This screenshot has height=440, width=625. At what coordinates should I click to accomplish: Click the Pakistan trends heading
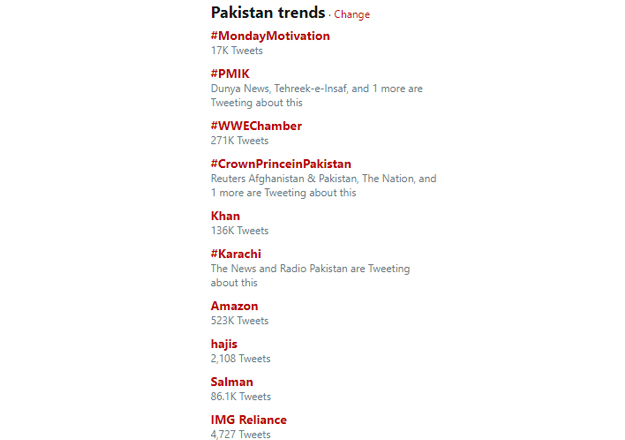pyautogui.click(x=268, y=13)
